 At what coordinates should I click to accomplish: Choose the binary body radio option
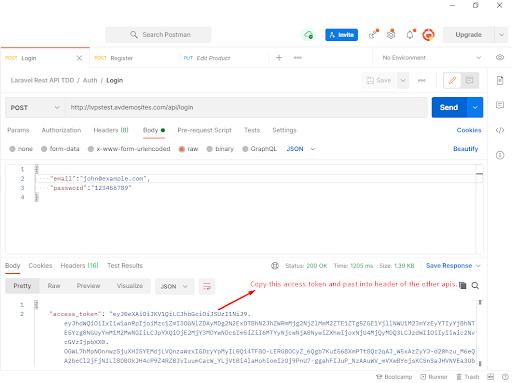[220, 149]
